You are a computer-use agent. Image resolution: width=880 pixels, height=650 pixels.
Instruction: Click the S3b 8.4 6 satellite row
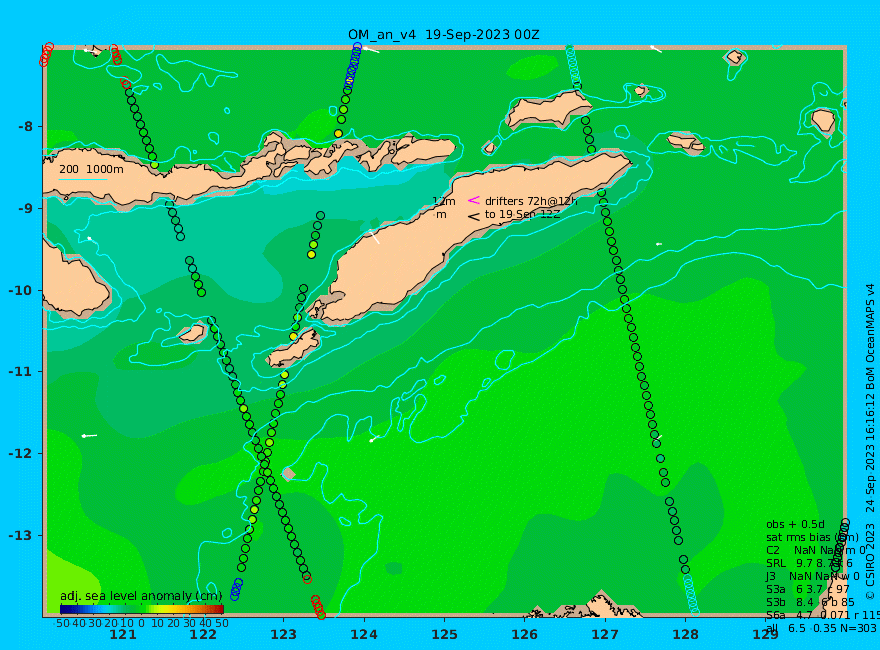[x=810, y=602]
